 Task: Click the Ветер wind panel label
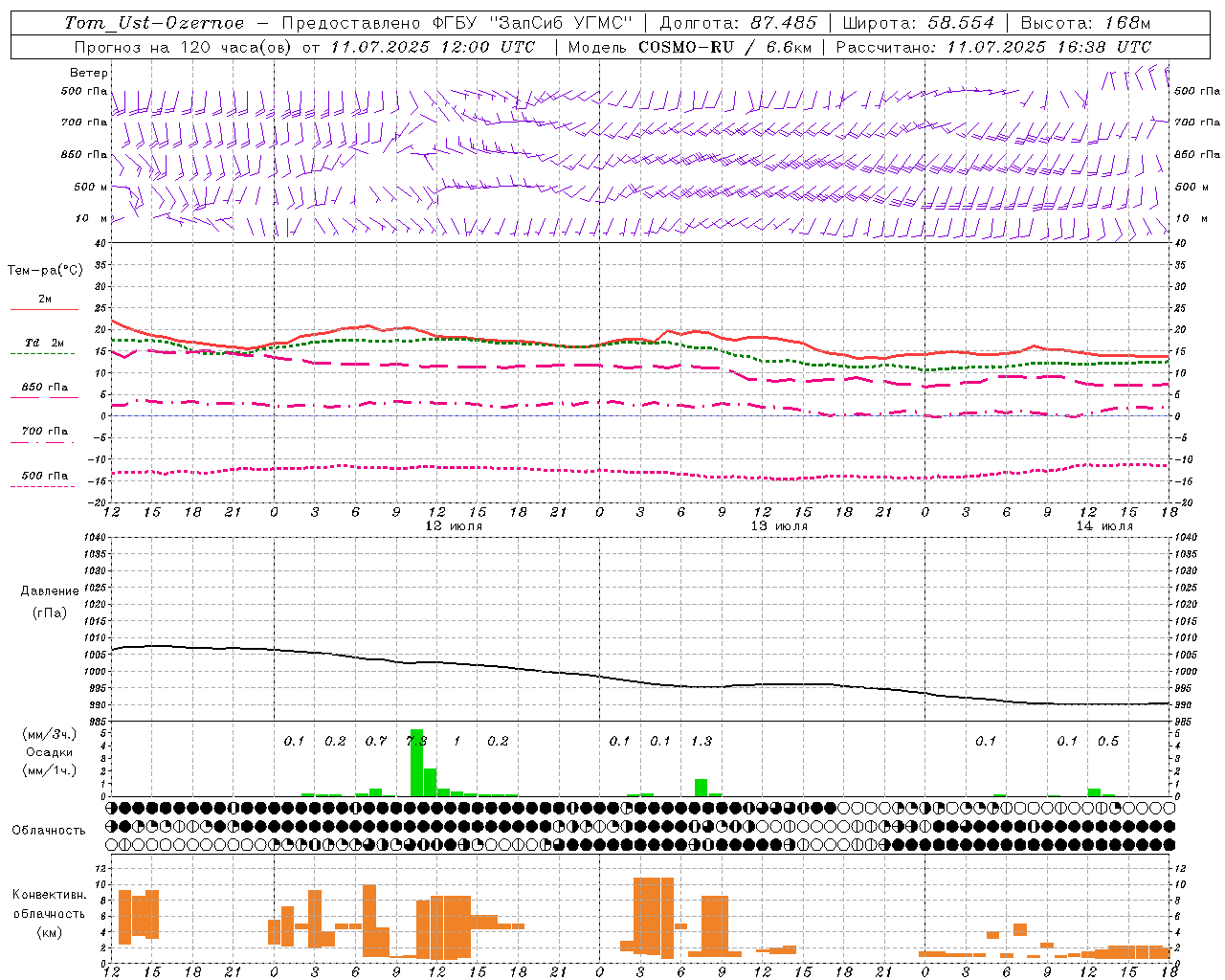(x=89, y=73)
